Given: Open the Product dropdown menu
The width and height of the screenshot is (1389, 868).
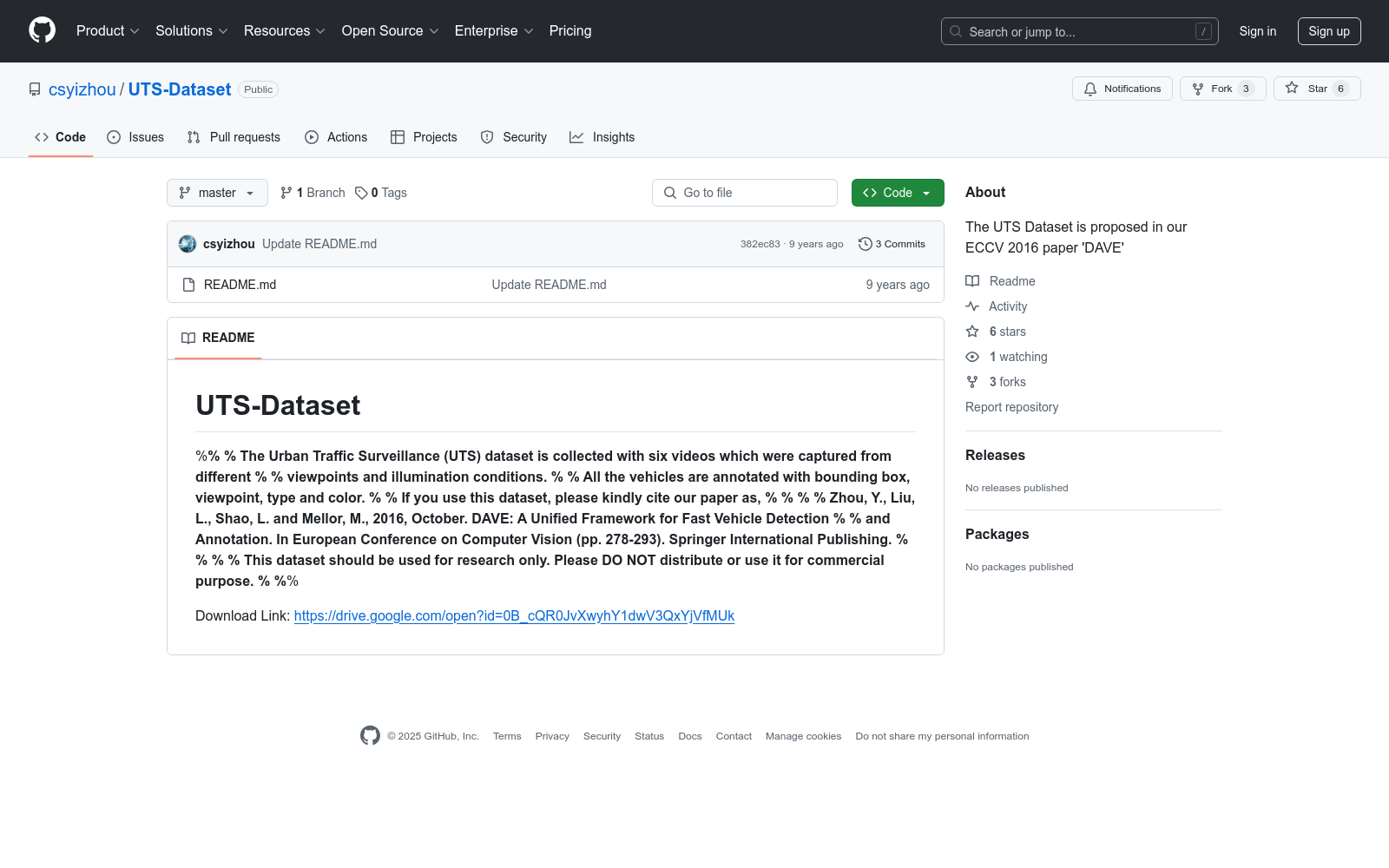Looking at the screenshot, I should [108, 30].
